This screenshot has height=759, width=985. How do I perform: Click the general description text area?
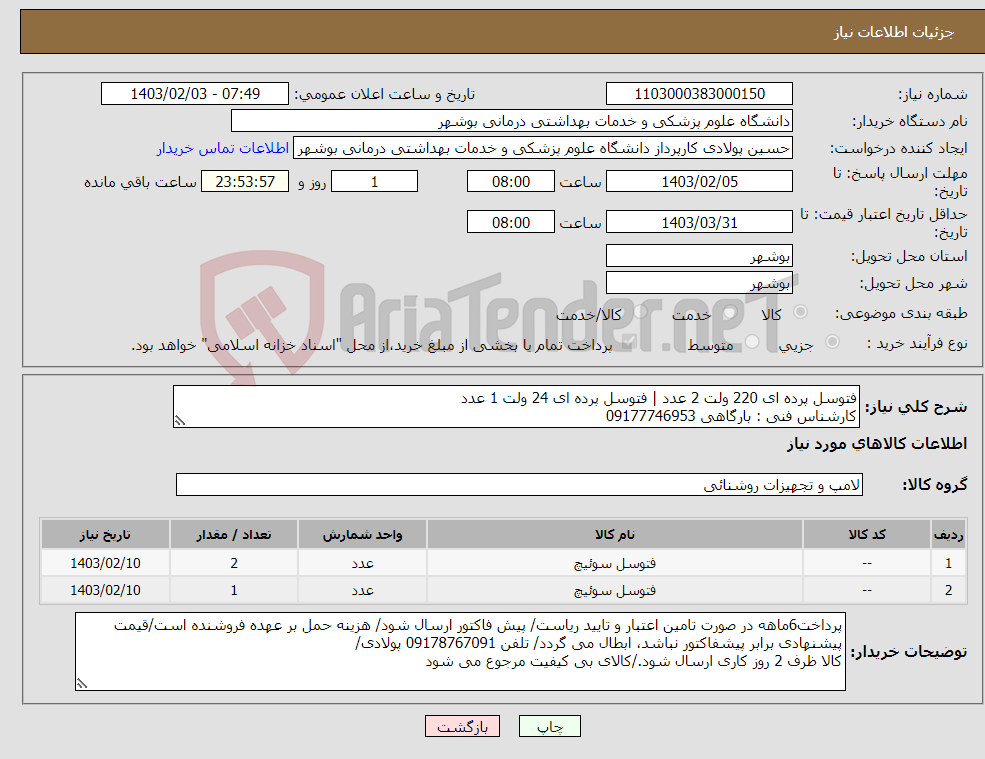coord(516,407)
